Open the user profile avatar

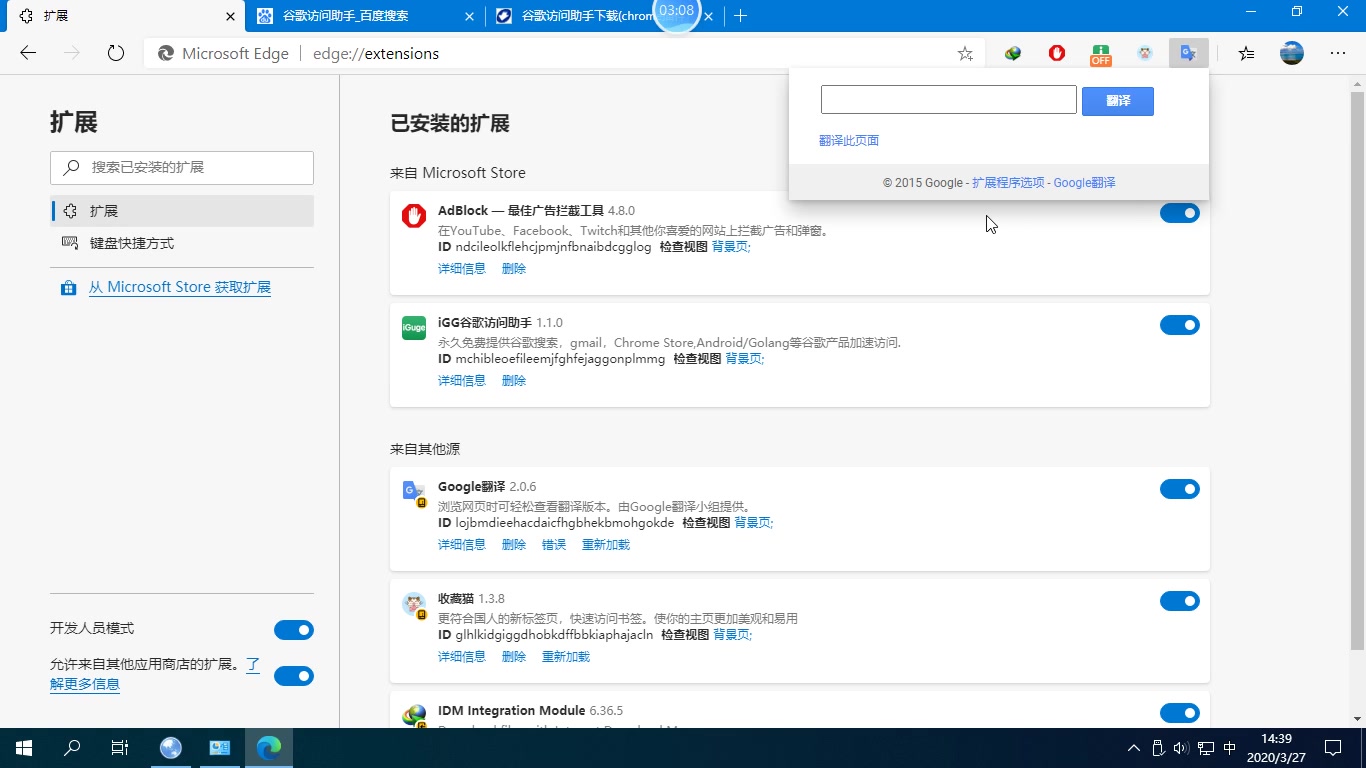1292,54
